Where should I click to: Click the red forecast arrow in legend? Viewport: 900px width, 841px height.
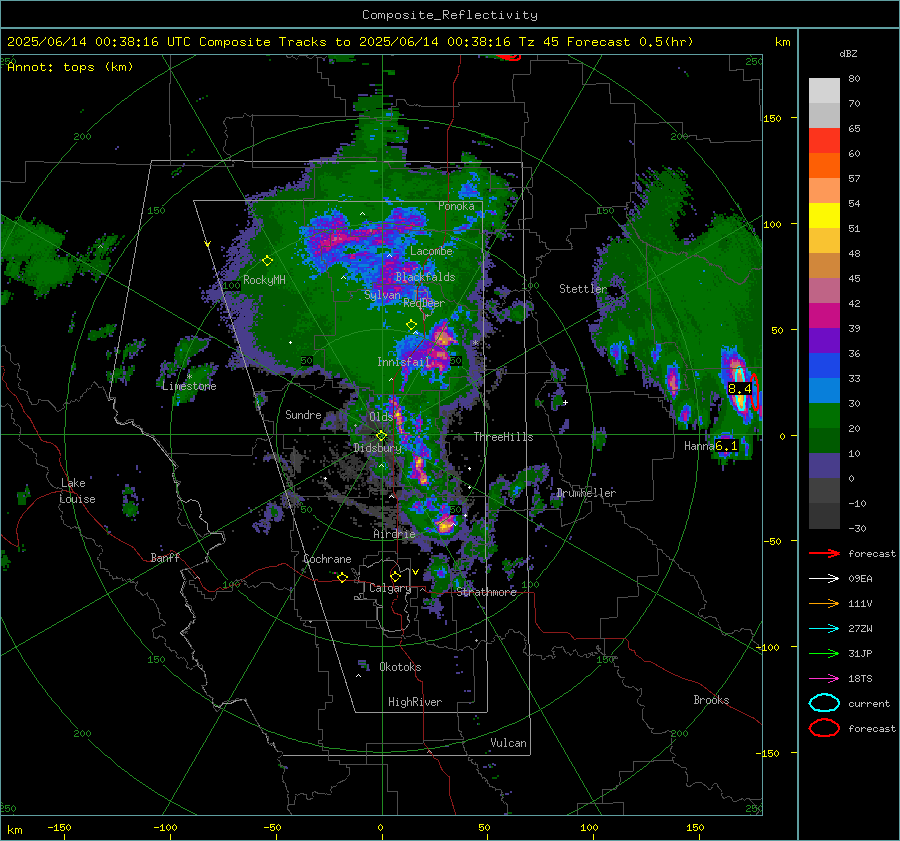[x=824, y=553]
